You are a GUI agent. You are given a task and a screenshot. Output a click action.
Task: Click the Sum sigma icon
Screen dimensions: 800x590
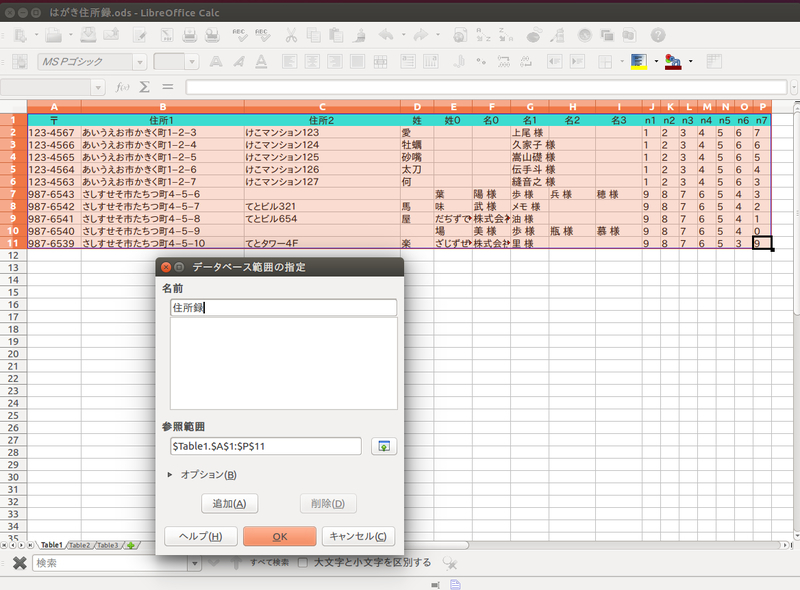tap(145, 87)
